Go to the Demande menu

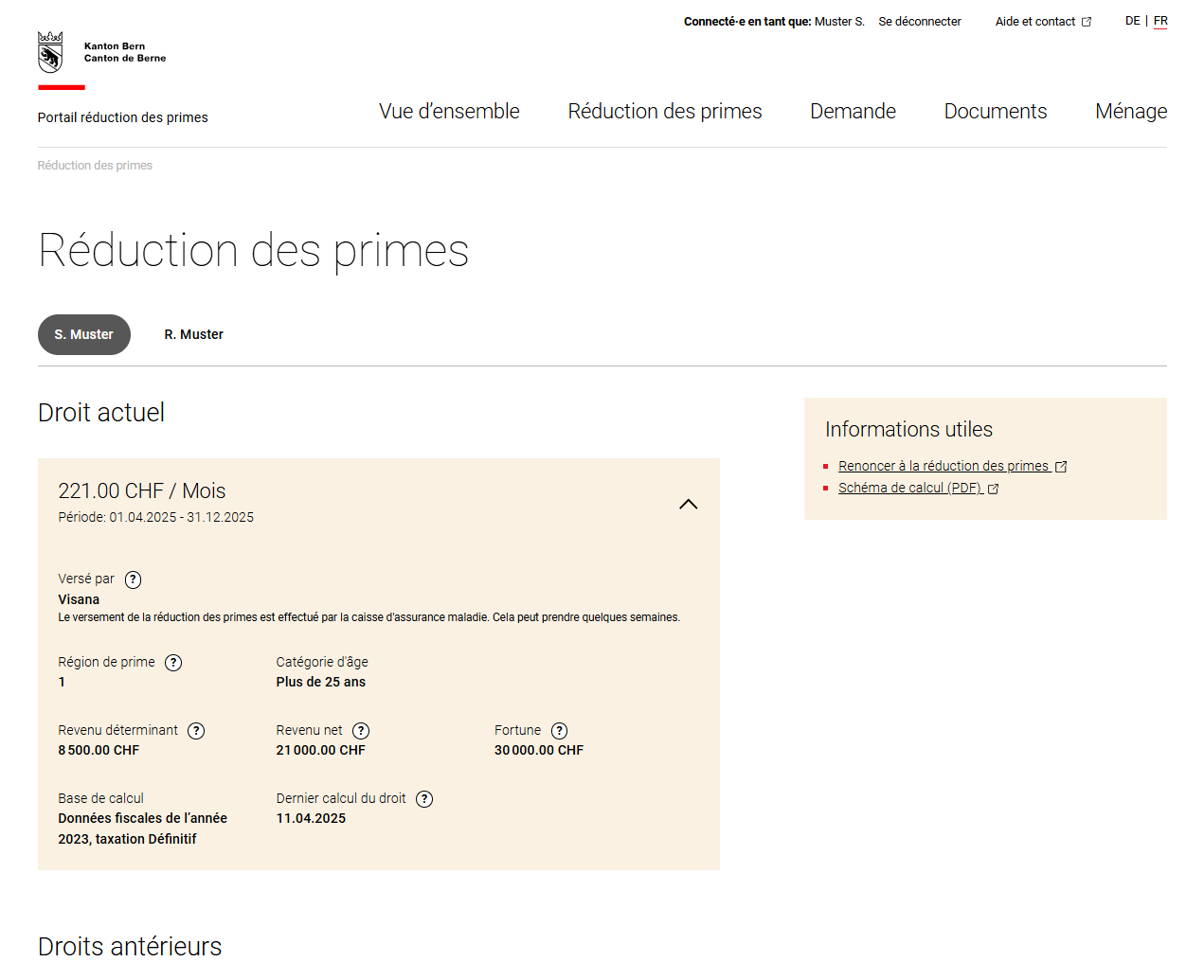tap(853, 112)
